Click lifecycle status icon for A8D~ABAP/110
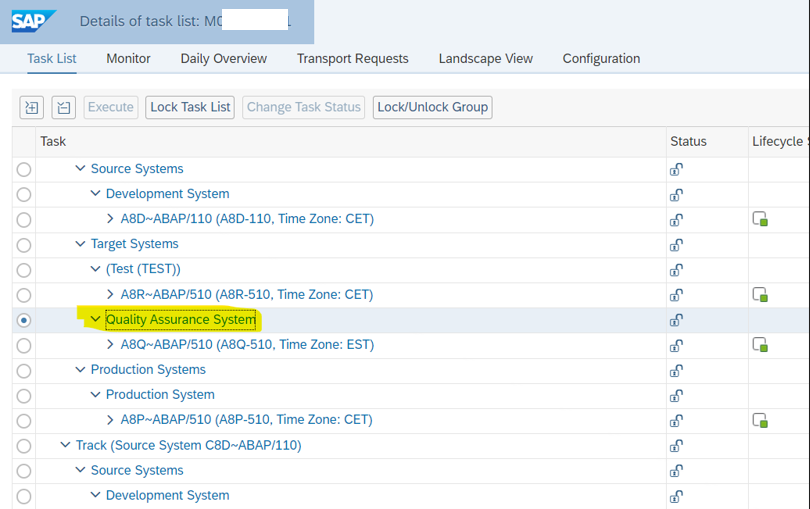The width and height of the screenshot is (810, 509). 760,219
